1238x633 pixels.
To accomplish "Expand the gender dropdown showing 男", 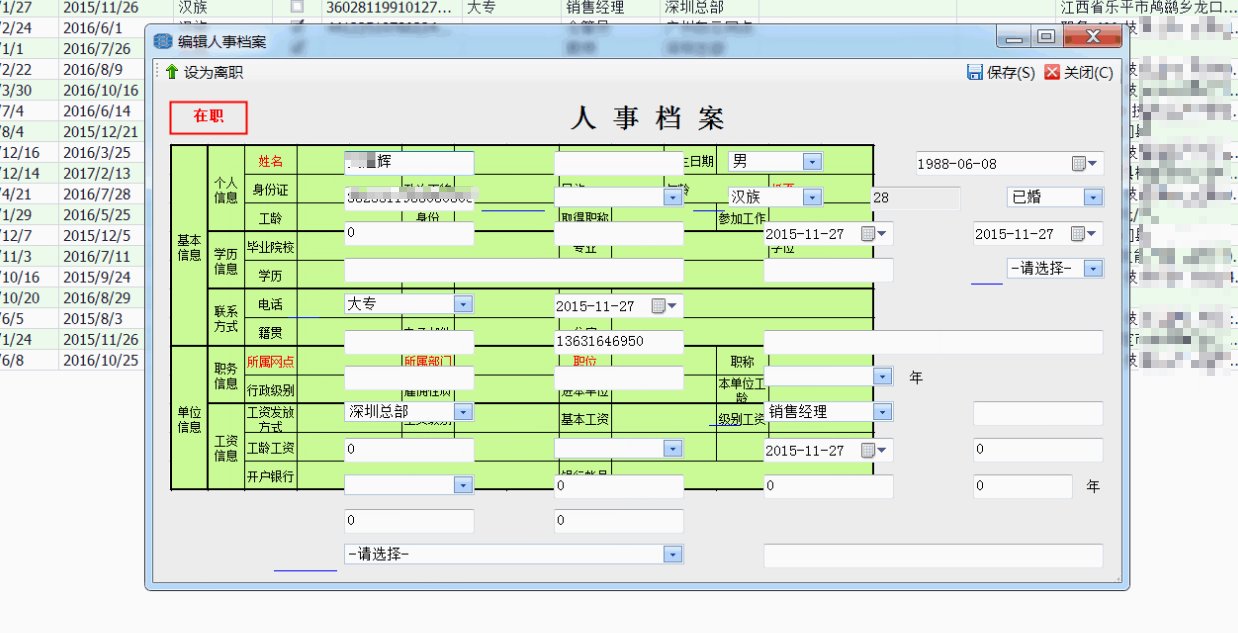I will (x=812, y=162).
